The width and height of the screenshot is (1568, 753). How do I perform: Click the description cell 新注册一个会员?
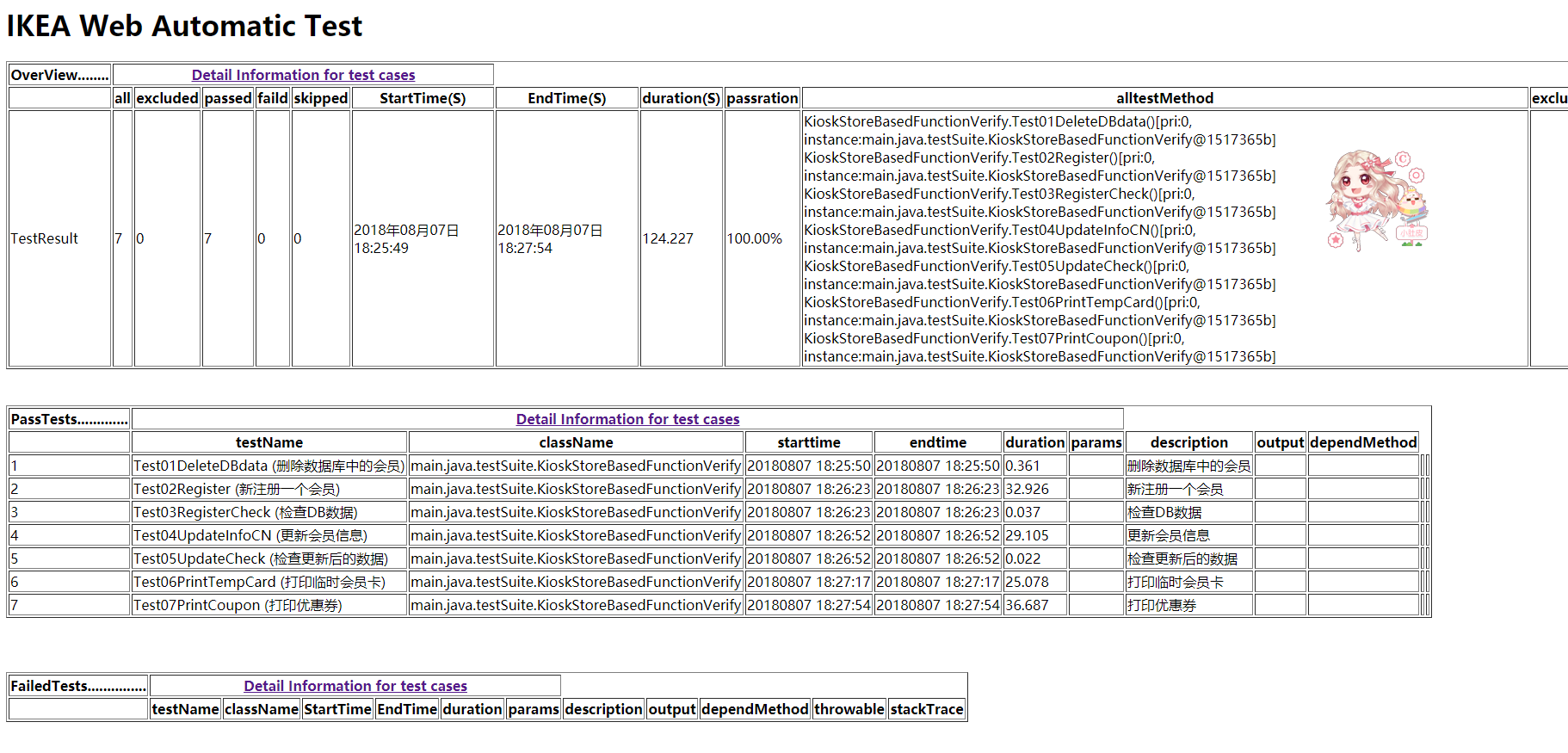pos(1188,489)
